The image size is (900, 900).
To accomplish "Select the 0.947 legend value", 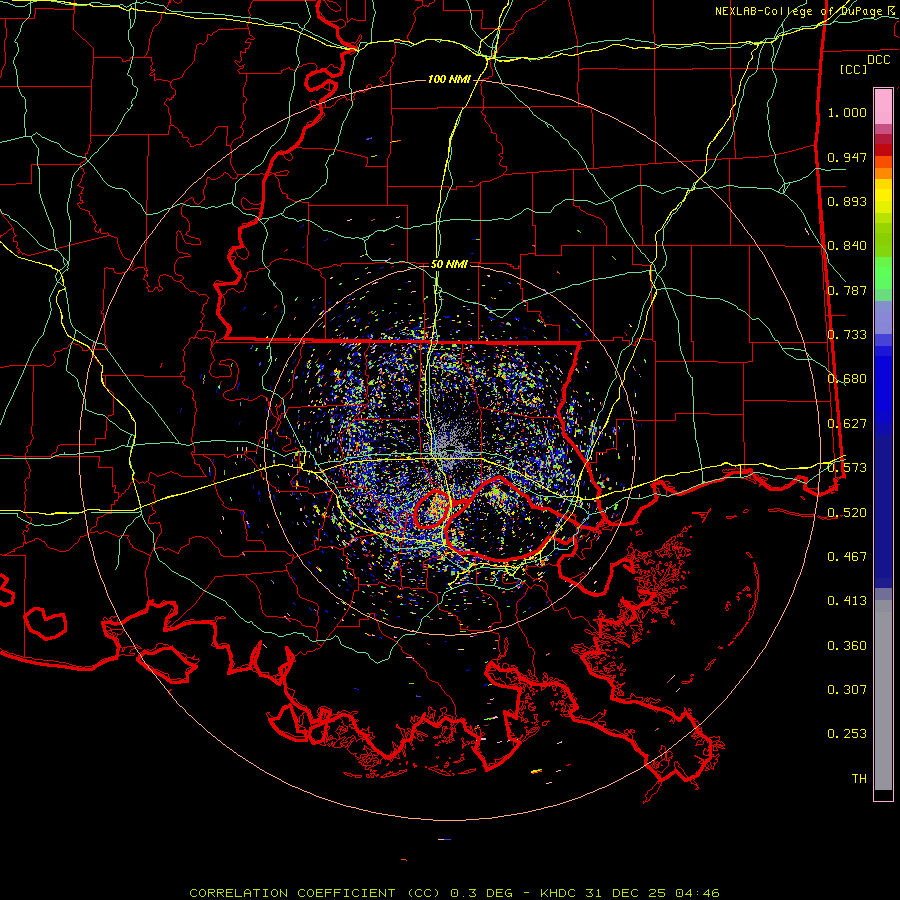I will point(847,157).
